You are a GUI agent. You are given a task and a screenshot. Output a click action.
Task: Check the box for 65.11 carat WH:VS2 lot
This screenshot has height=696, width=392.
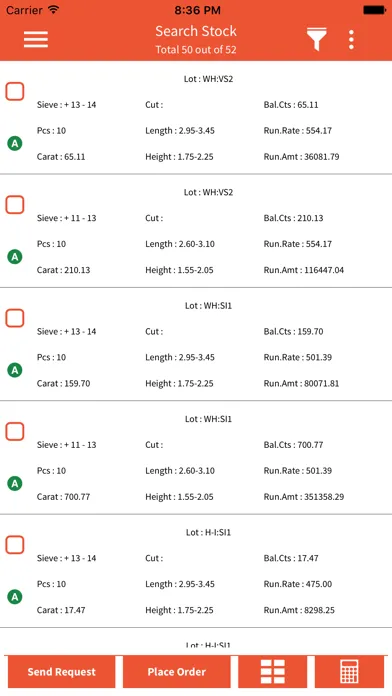(x=15, y=91)
